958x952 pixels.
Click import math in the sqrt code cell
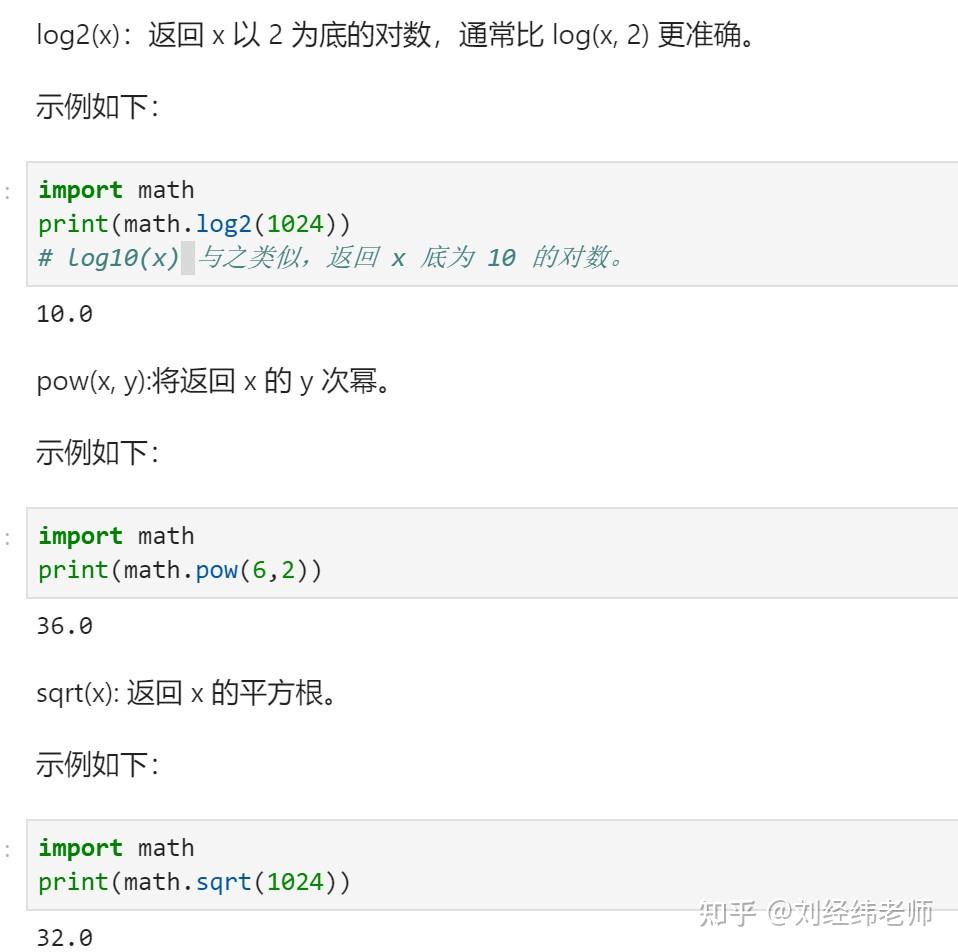116,848
